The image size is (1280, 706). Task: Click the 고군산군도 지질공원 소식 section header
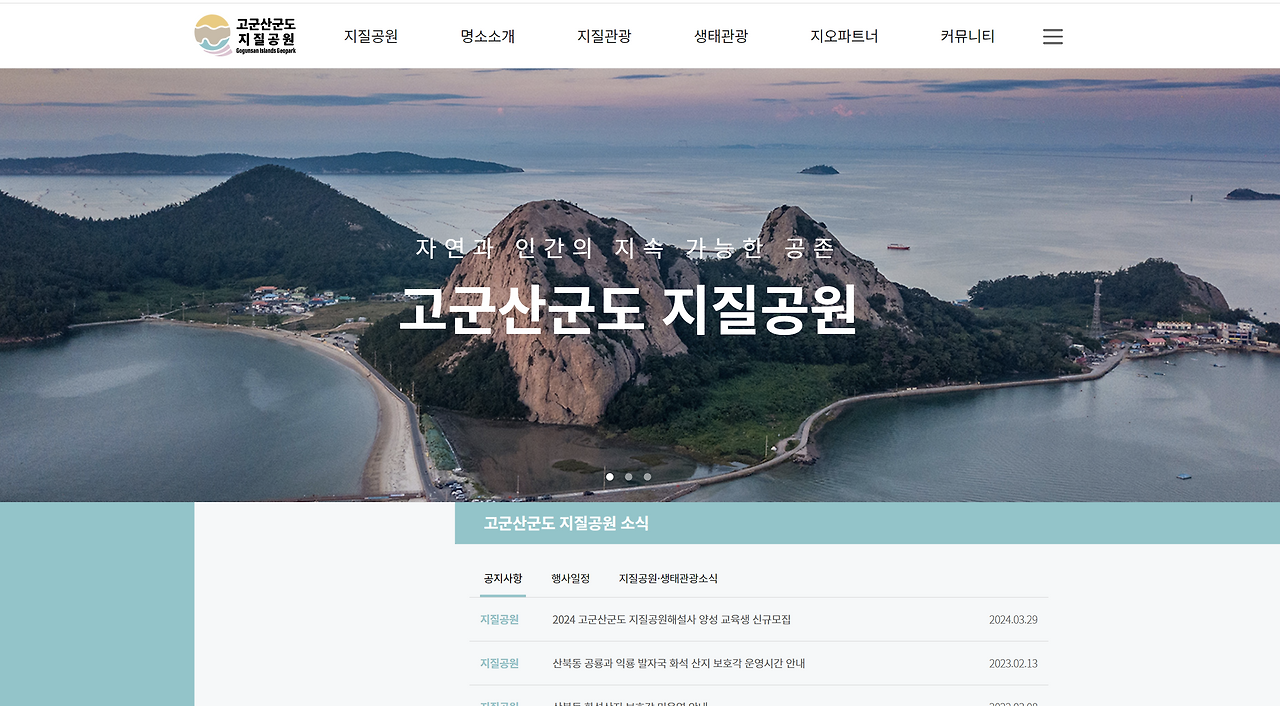click(x=565, y=522)
